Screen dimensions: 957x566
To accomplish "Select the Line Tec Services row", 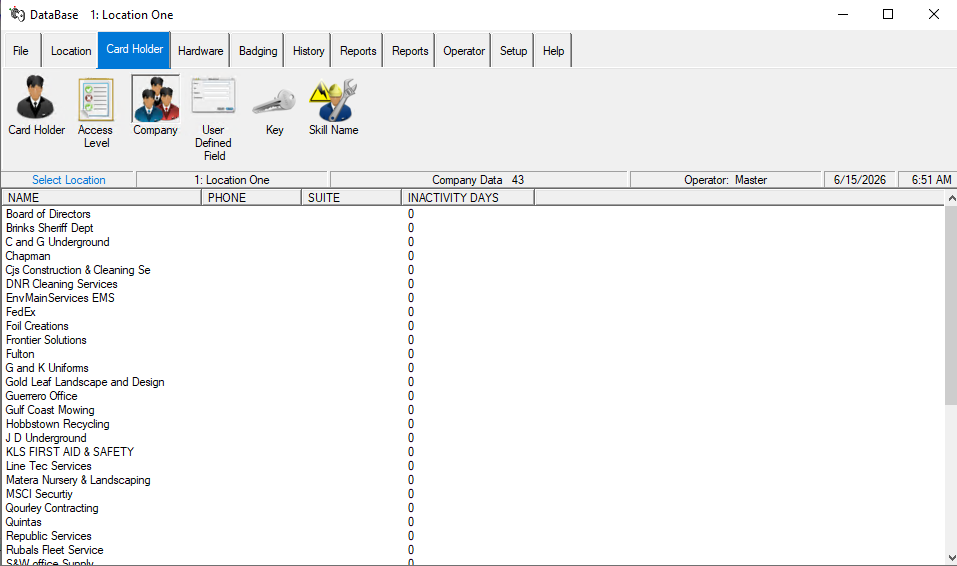I will [473, 466].
